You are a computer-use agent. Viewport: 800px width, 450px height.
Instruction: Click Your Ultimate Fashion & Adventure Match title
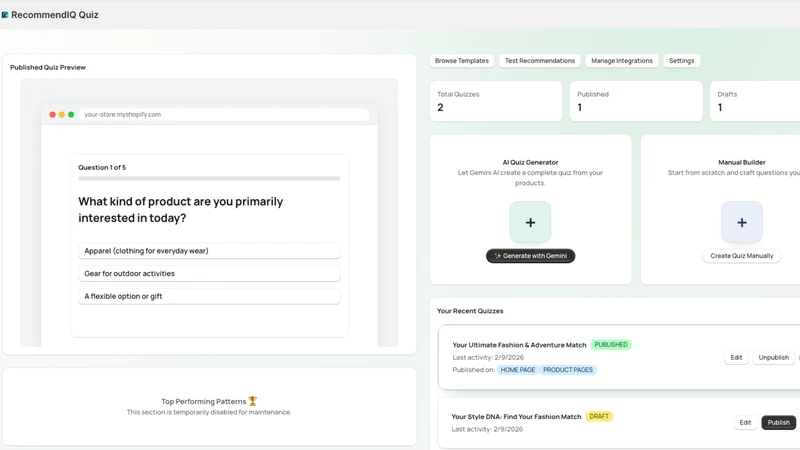point(519,345)
